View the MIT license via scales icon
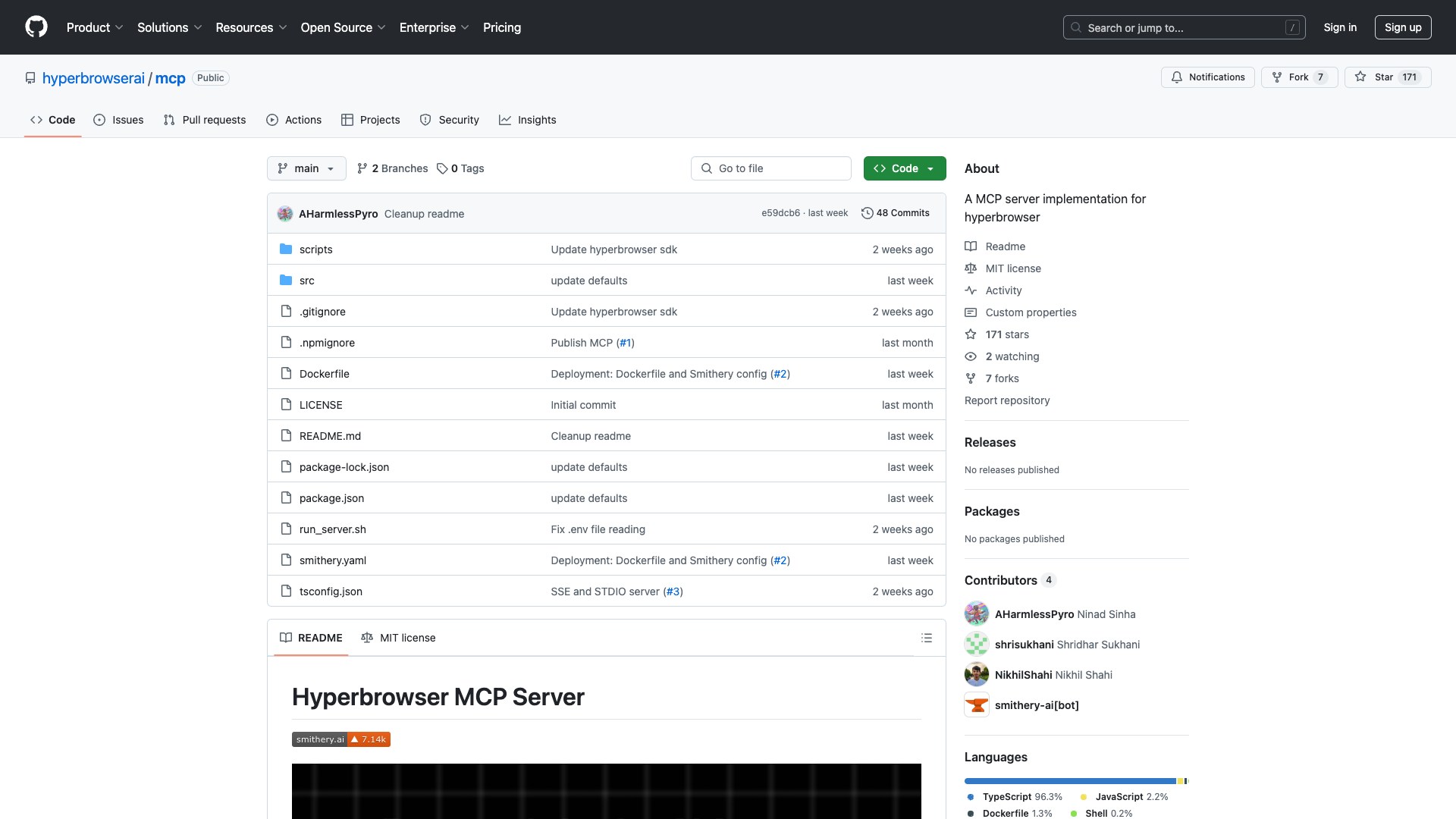Image resolution: width=1456 pixels, height=819 pixels. [x=971, y=268]
